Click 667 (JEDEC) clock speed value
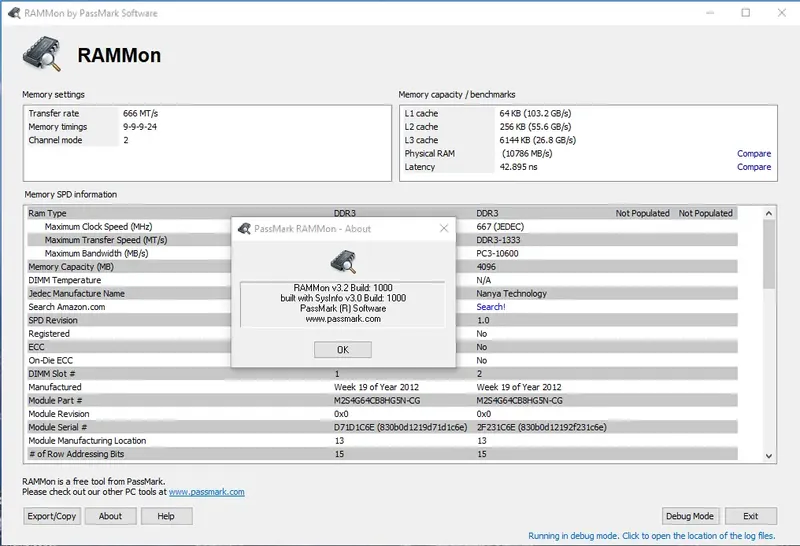This screenshot has width=800, height=546. (x=500, y=227)
